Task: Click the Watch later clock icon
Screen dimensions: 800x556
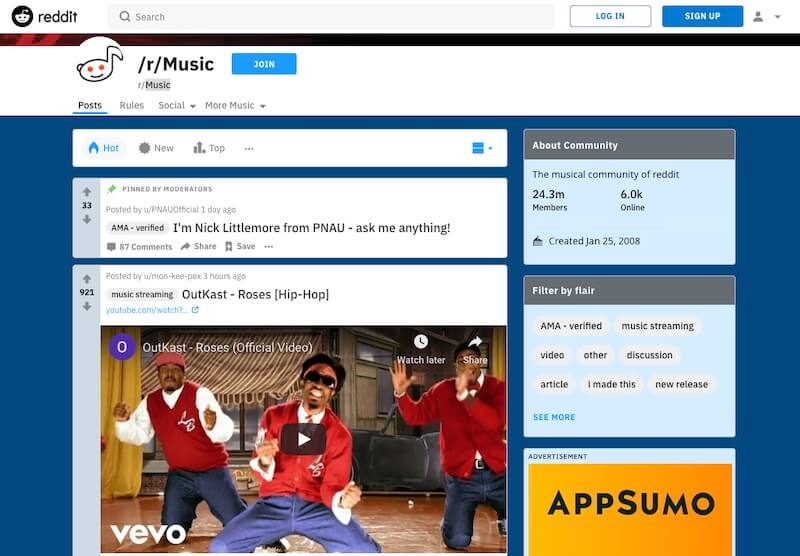Action: pos(421,341)
